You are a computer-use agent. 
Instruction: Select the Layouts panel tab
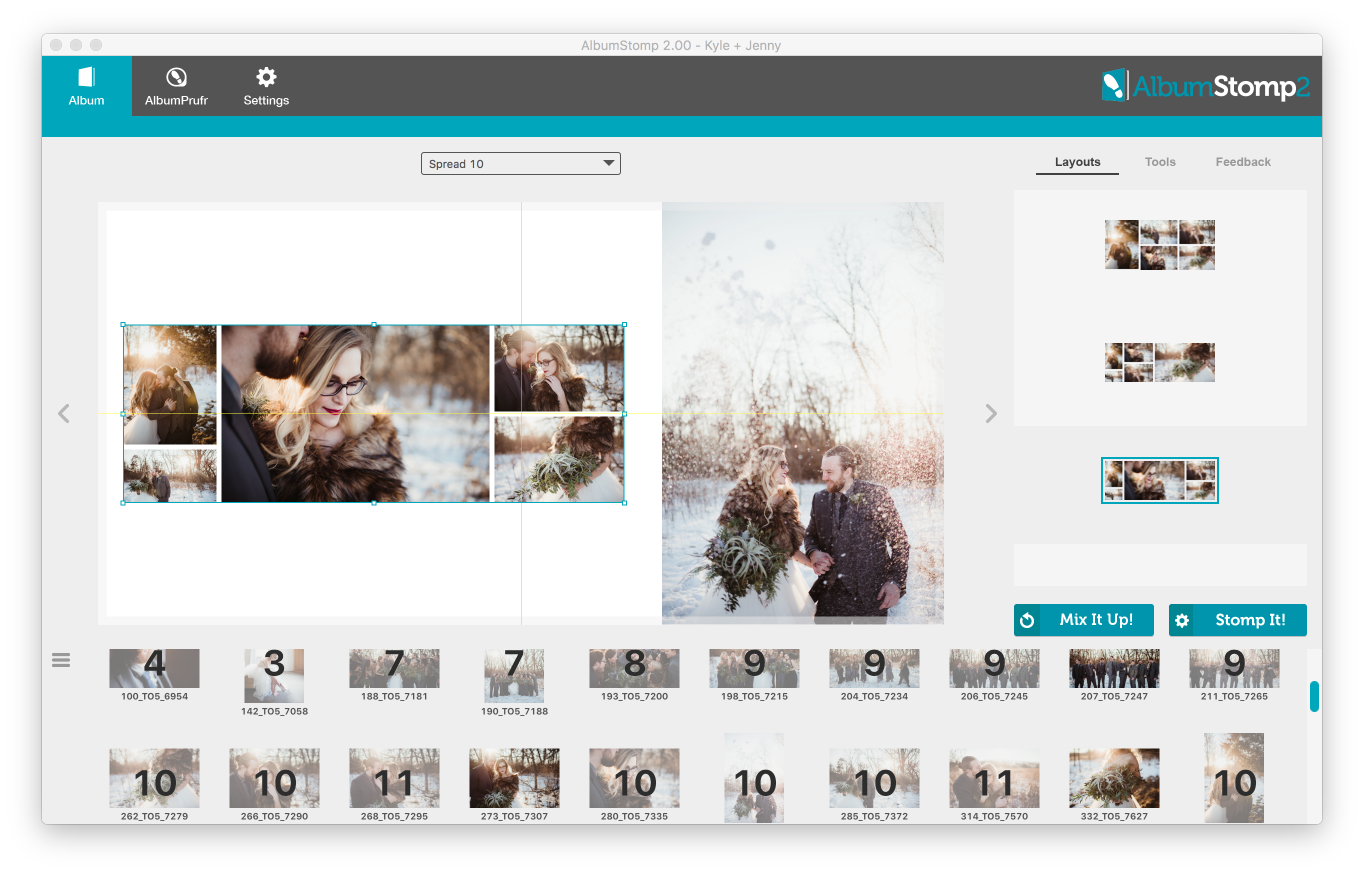1077,162
